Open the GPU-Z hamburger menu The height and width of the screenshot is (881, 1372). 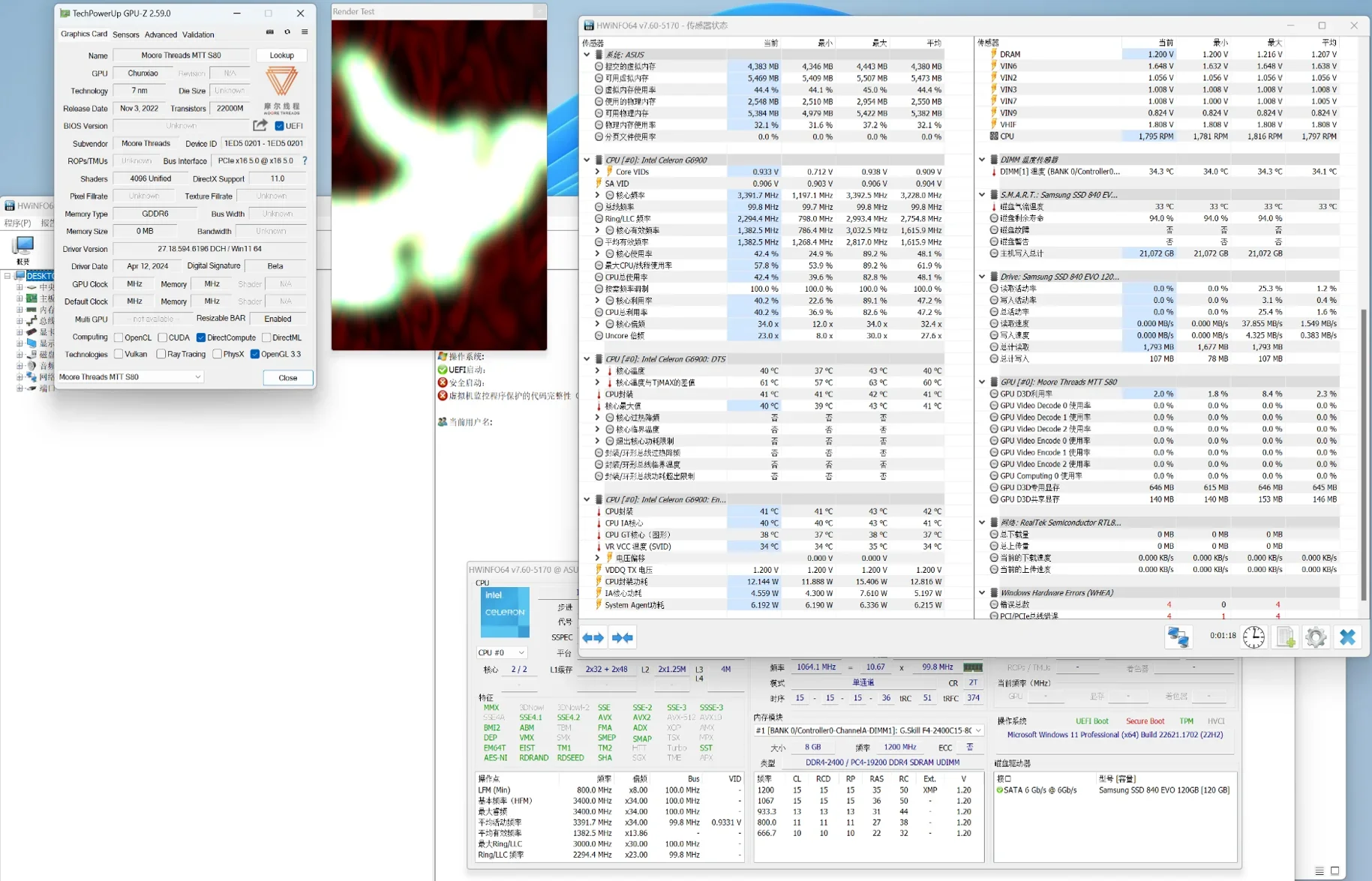305,32
